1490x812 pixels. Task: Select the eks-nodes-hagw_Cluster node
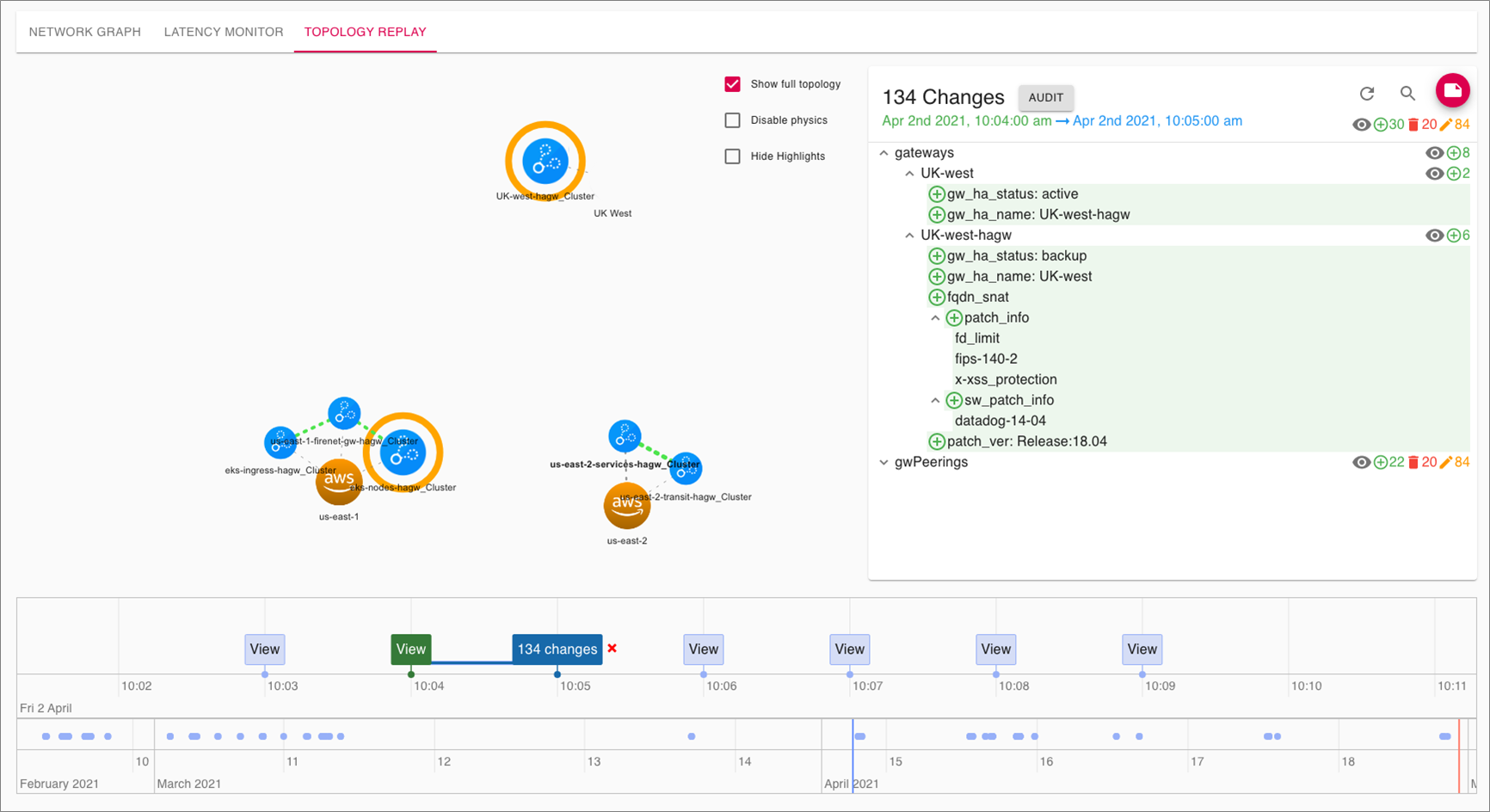point(403,452)
